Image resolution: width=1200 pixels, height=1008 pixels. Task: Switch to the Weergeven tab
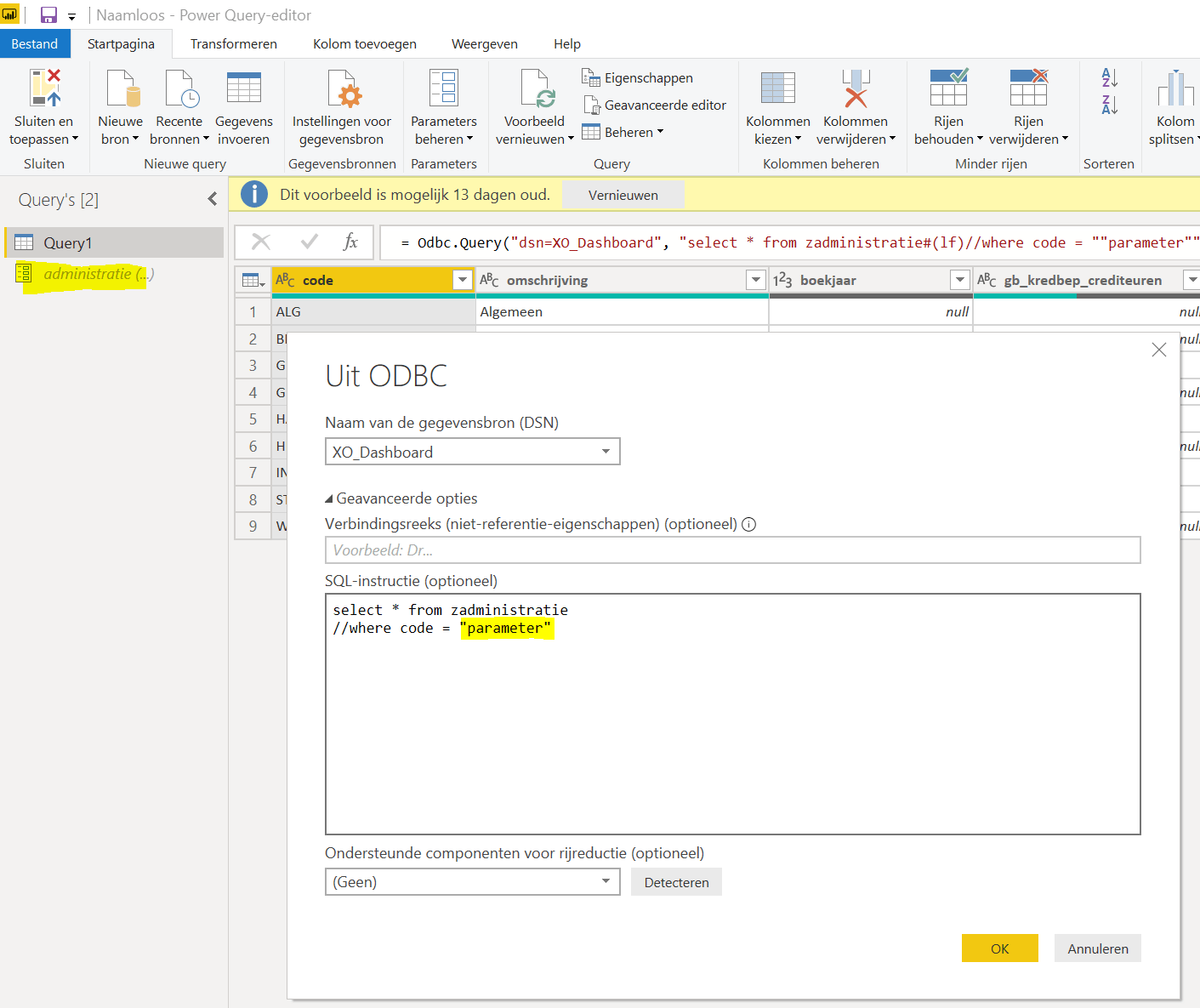click(484, 43)
